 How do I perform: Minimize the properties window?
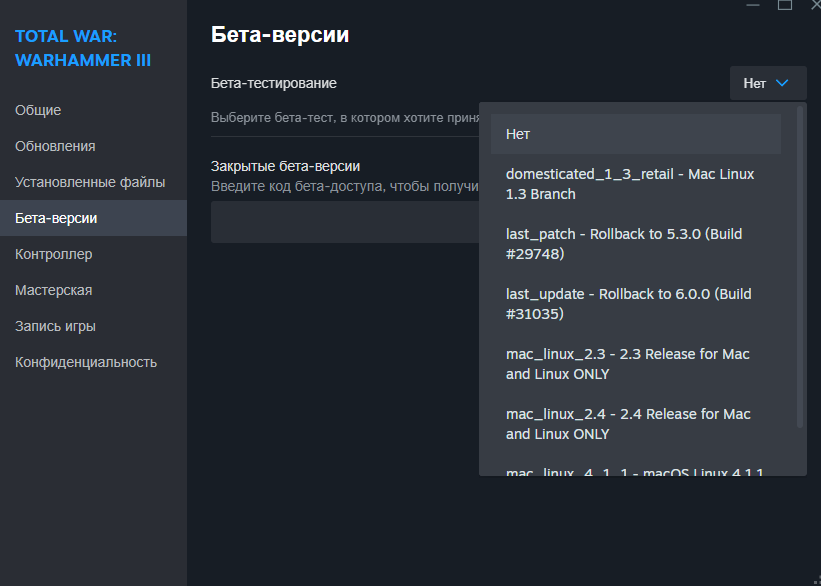[753, 5]
